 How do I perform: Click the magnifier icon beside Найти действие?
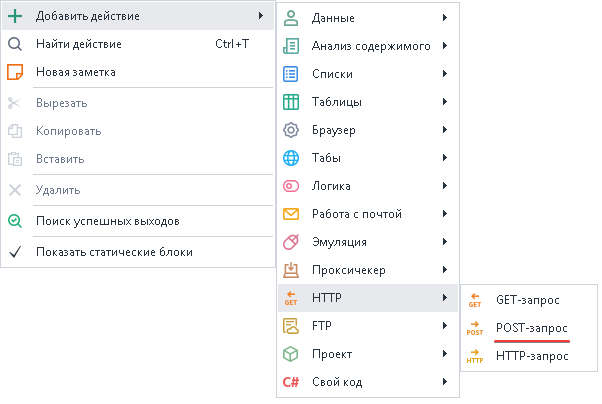click(15, 44)
